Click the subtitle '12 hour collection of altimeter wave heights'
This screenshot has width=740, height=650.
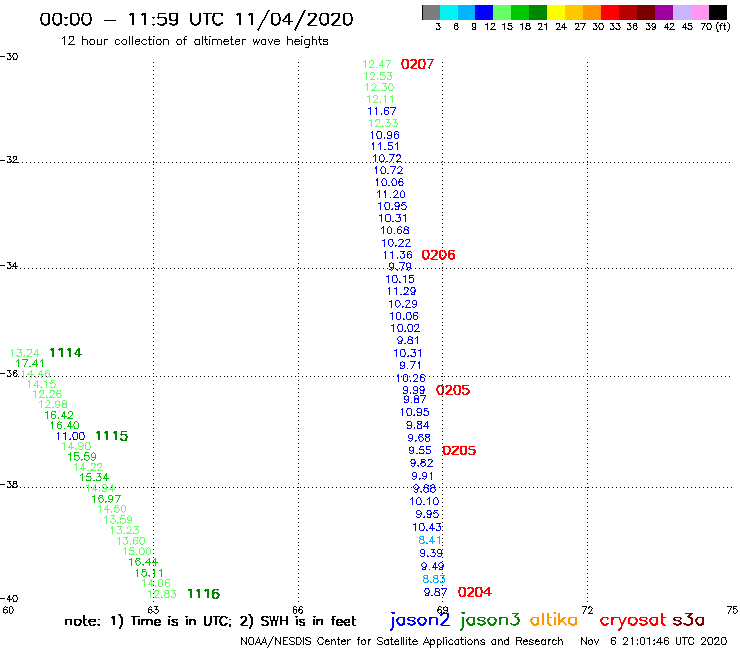pos(194,41)
